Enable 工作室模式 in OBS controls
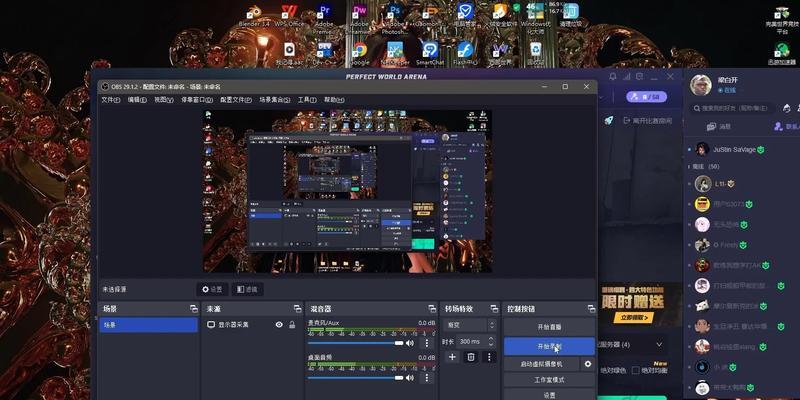 click(549, 380)
